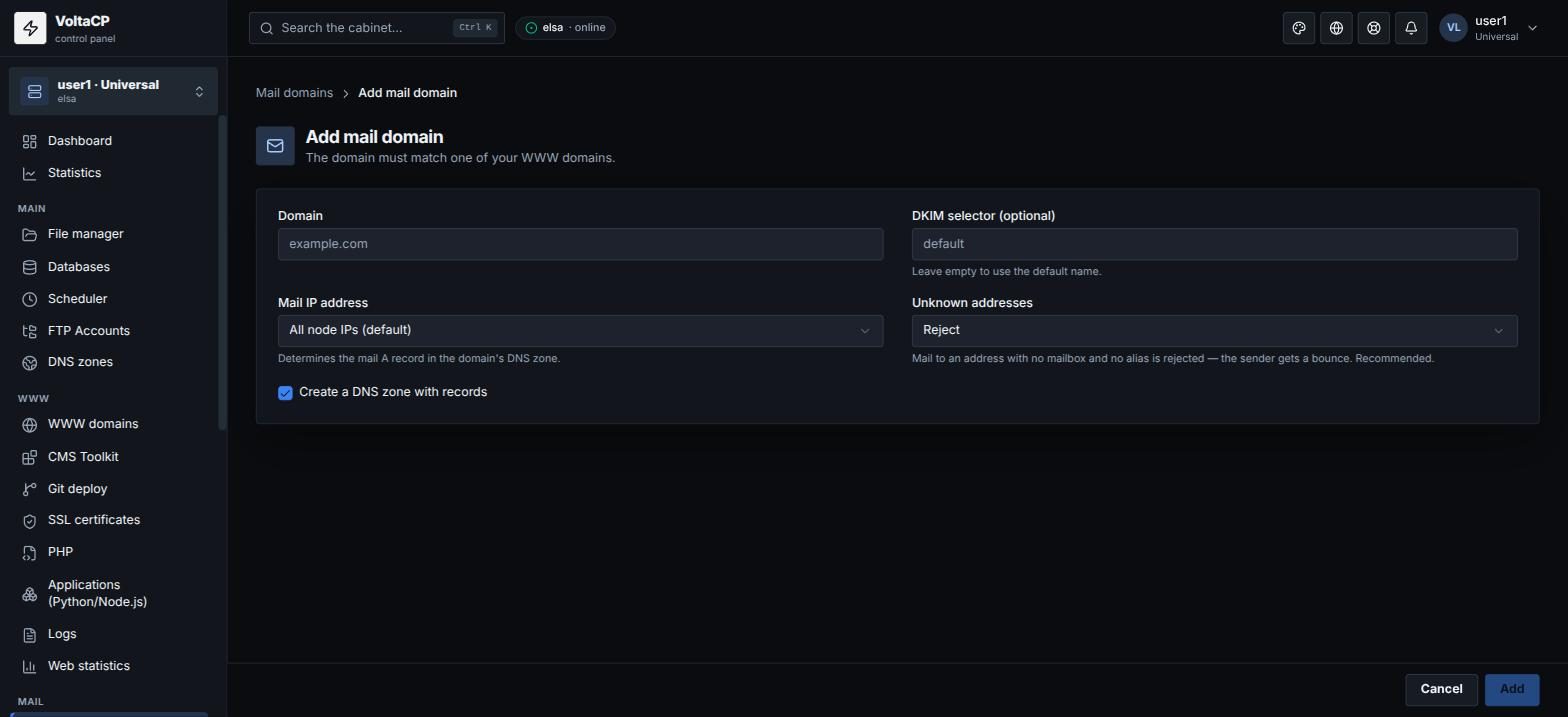Click the Scheduler clock icon

pyautogui.click(x=30, y=299)
